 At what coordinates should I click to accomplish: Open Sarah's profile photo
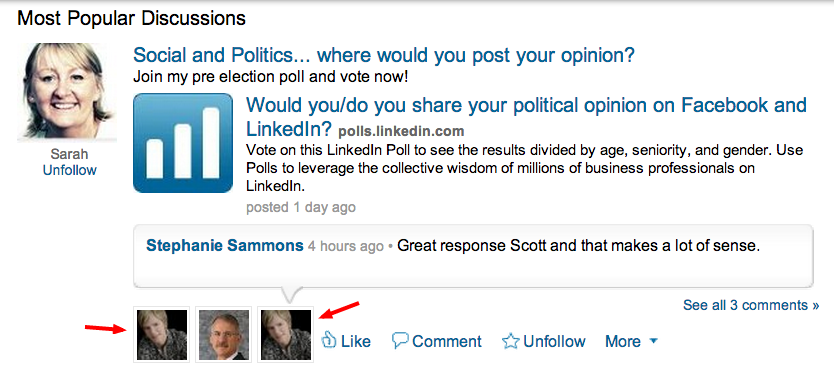[66, 91]
